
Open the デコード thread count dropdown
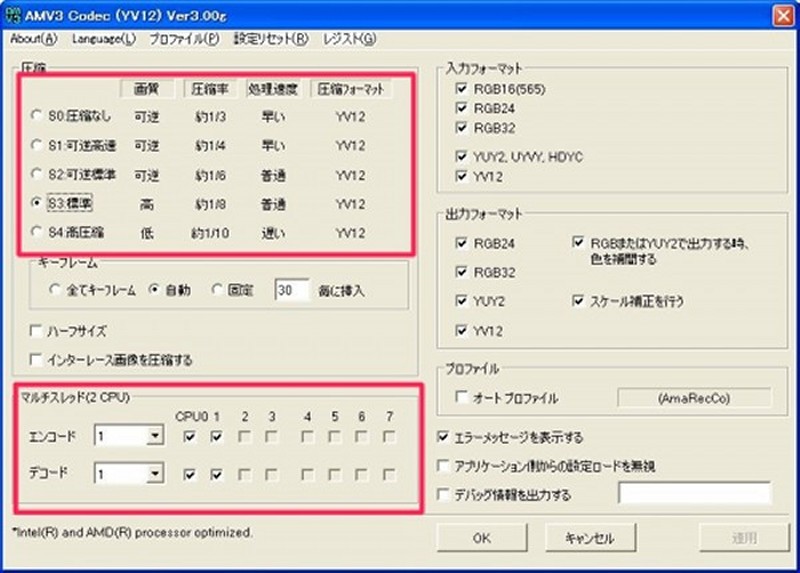tap(155, 474)
